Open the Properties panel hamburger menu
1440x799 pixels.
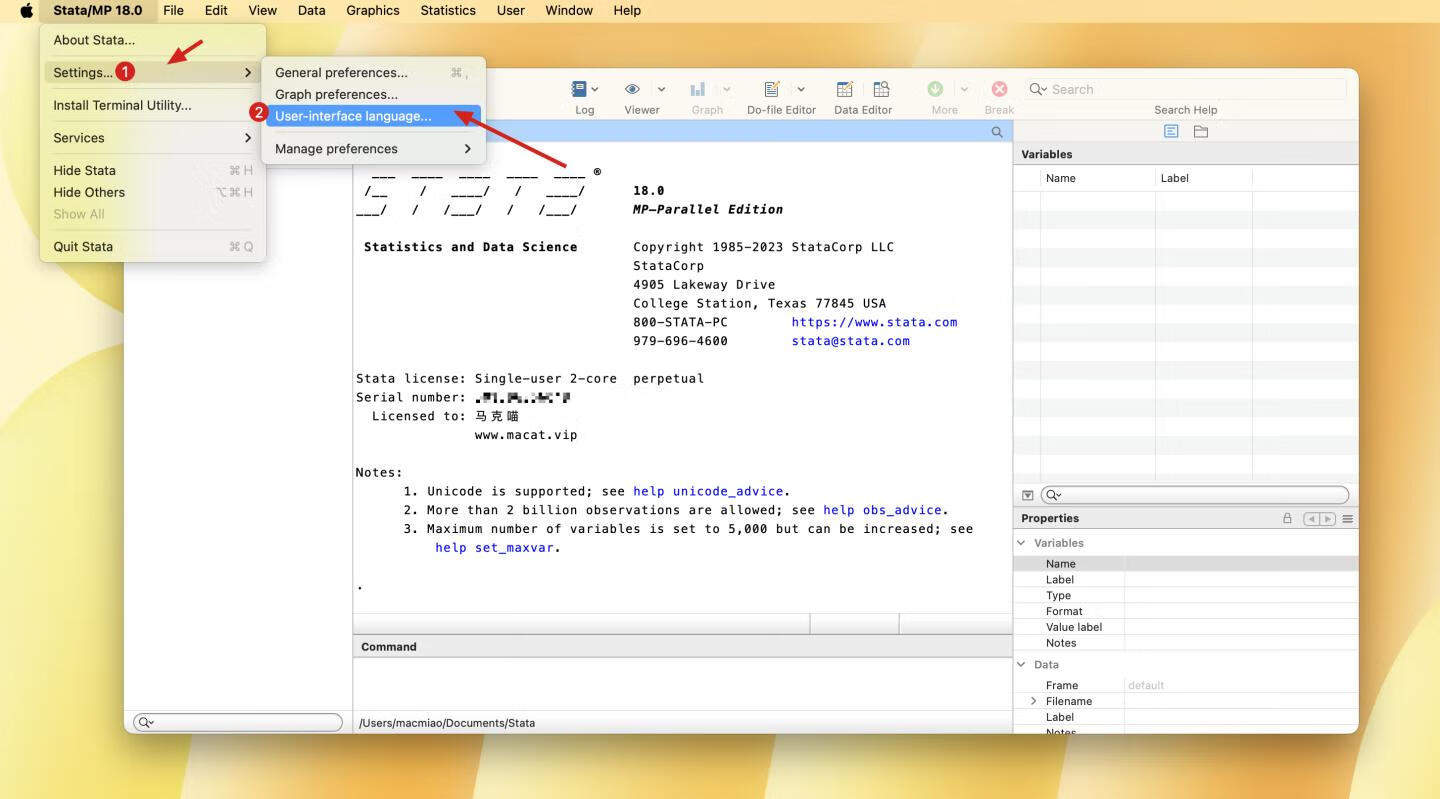click(1347, 519)
